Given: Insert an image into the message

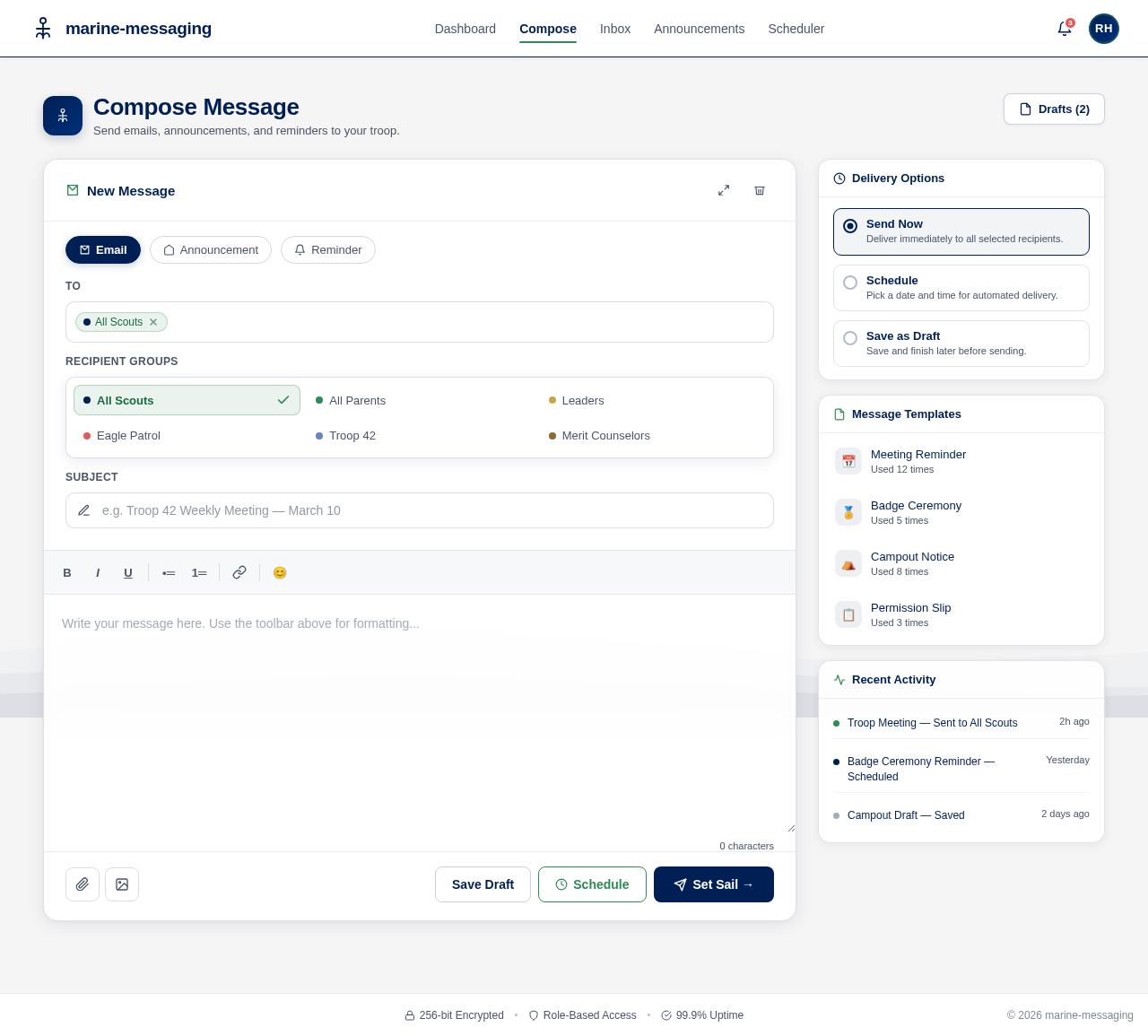Looking at the screenshot, I should pyautogui.click(x=122, y=884).
